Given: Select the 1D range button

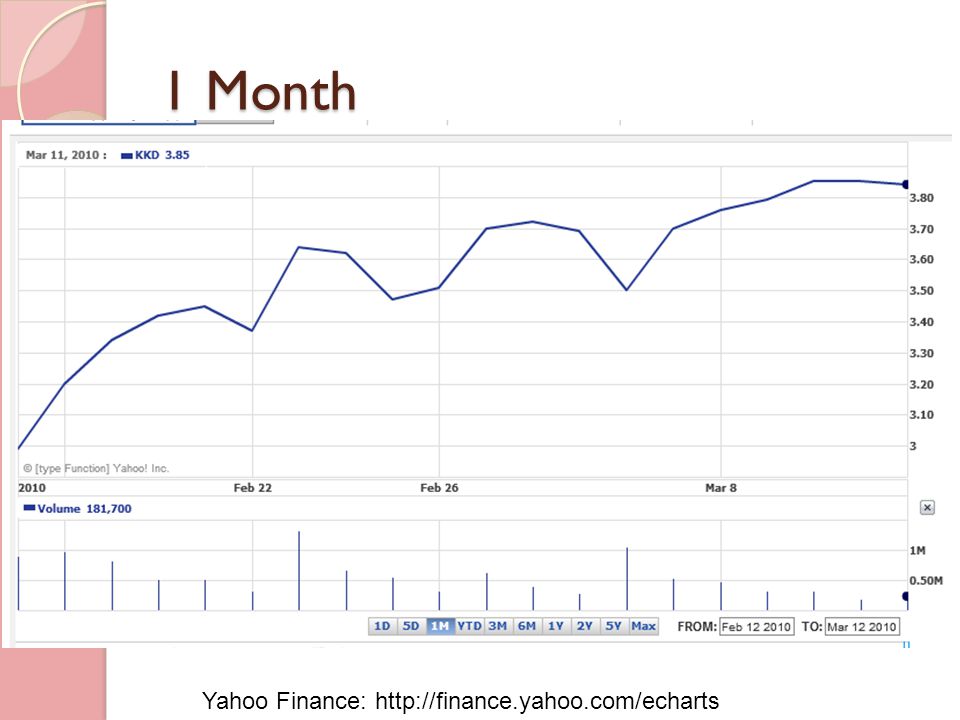Looking at the screenshot, I should tap(382, 626).
